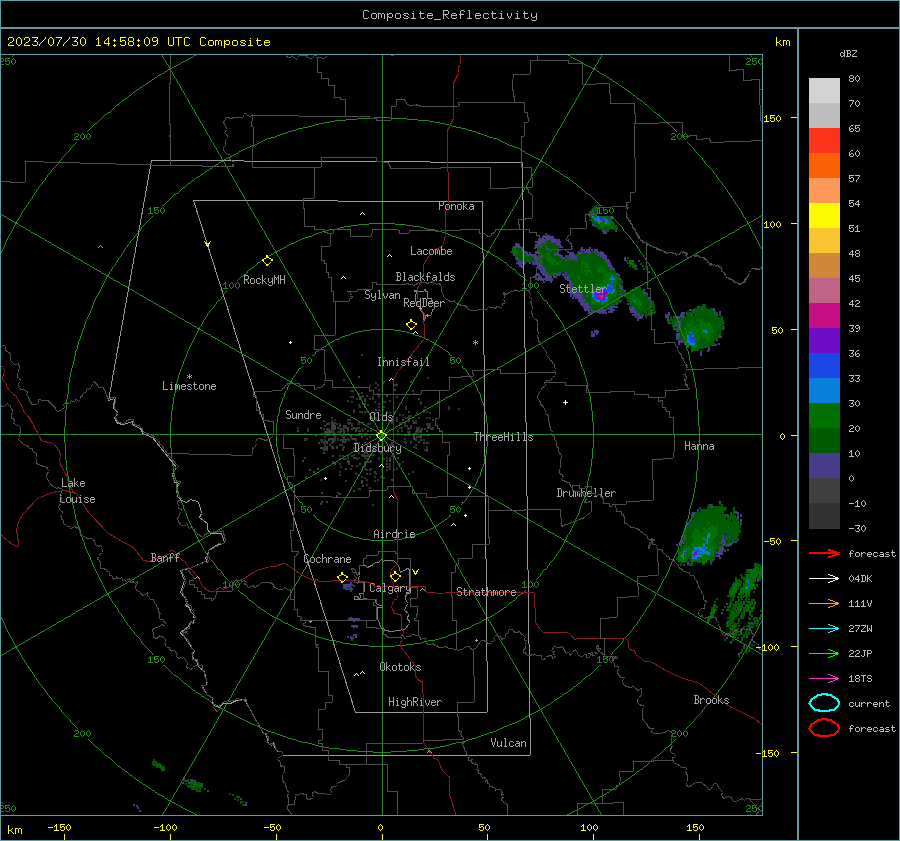
Task: Choose the green 22JP arrow icon
Action: pyautogui.click(x=824, y=653)
